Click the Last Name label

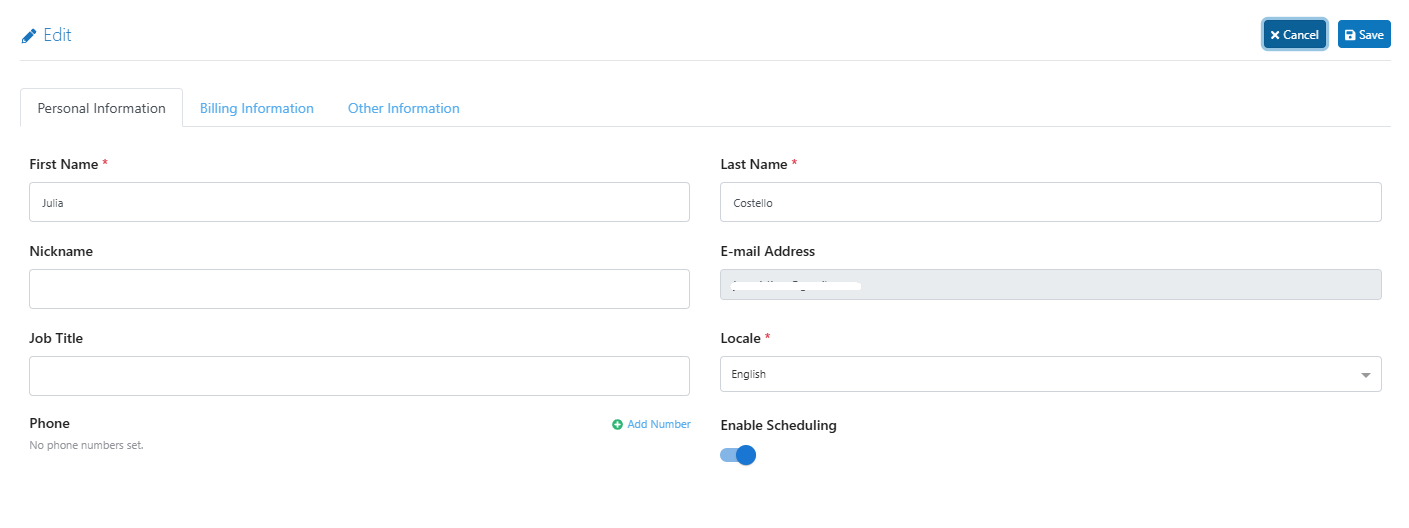point(754,164)
